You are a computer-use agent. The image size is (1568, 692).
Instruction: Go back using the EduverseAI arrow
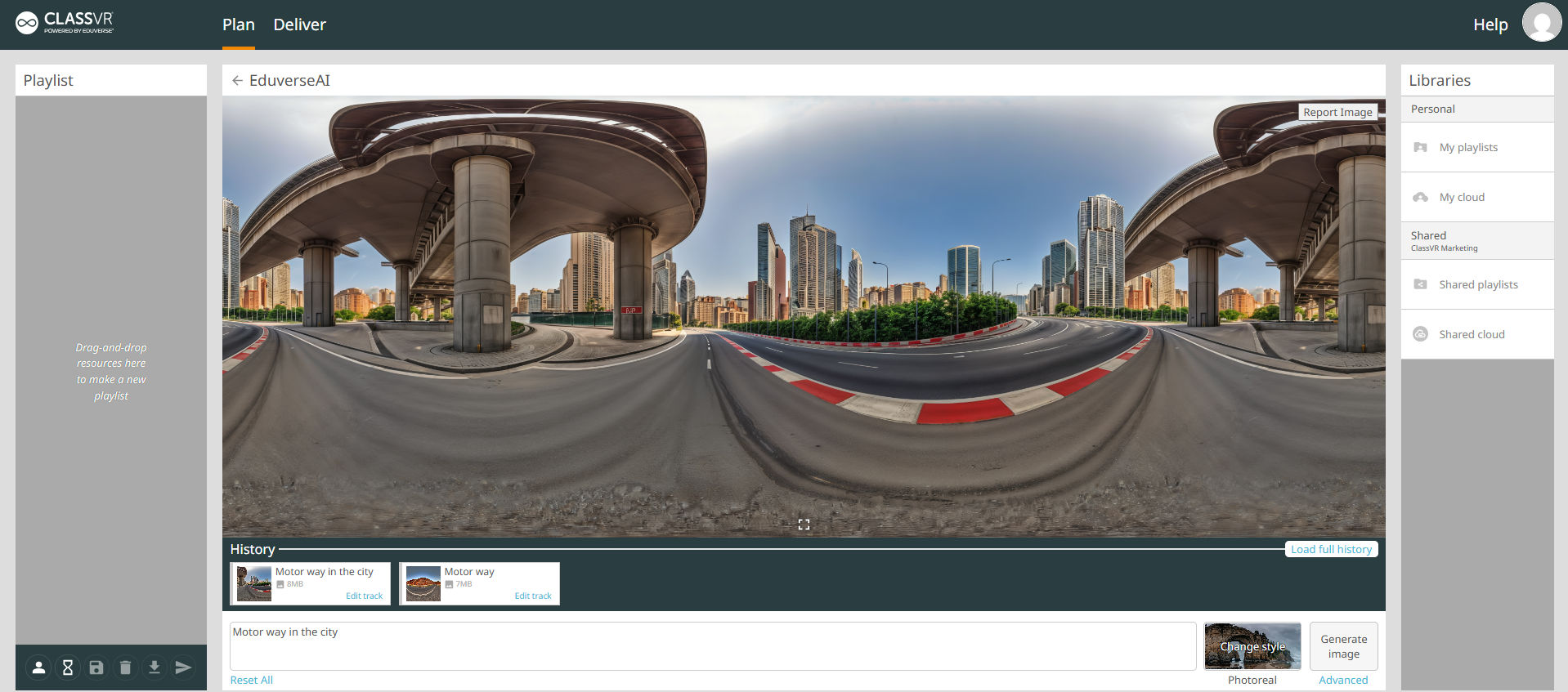(237, 80)
